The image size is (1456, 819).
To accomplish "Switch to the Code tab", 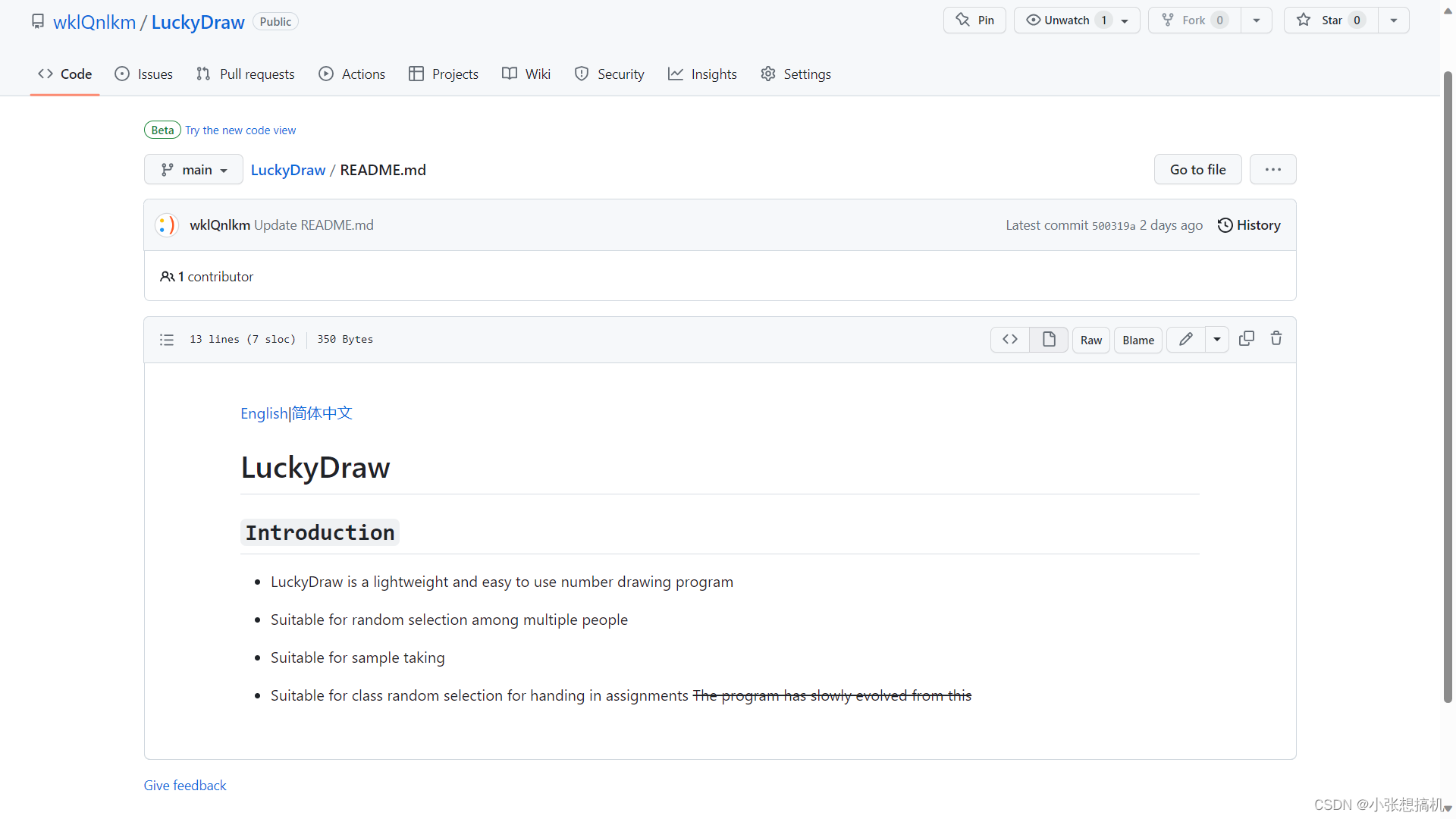I will point(64,74).
